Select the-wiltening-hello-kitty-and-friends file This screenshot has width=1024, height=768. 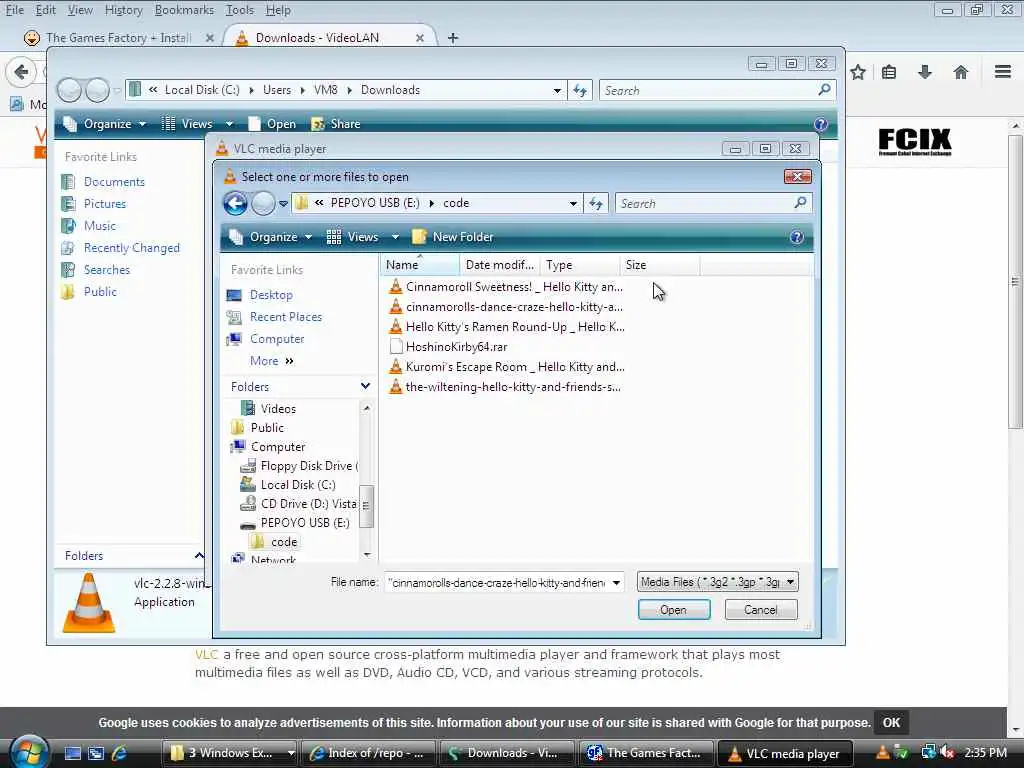pyautogui.click(x=505, y=387)
